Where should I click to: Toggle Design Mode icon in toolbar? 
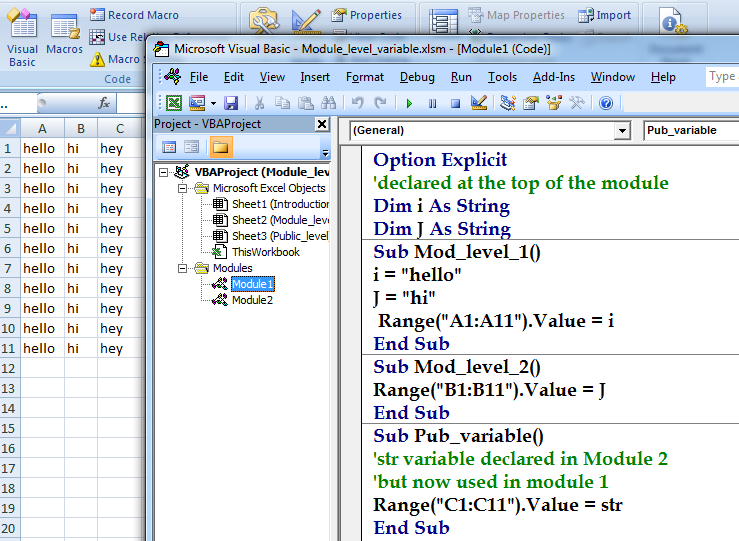[479, 103]
